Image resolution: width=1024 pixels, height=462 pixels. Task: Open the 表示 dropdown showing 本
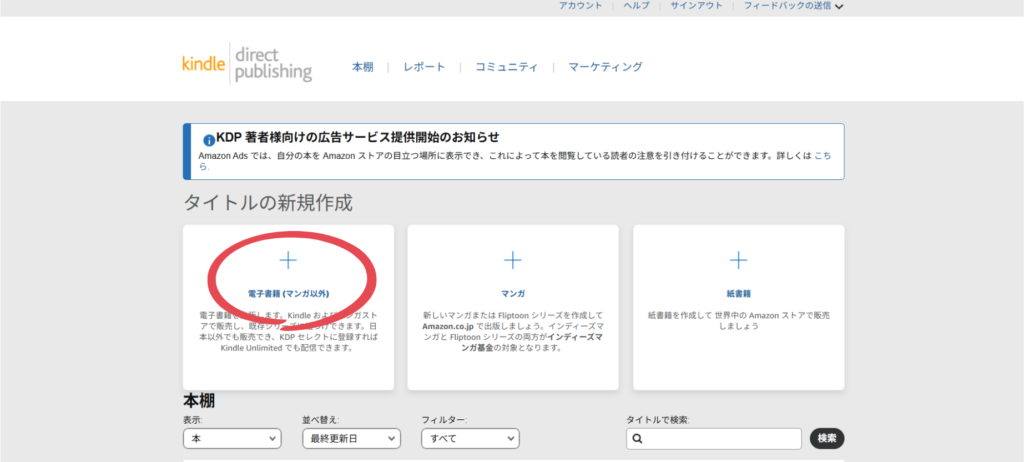232,439
